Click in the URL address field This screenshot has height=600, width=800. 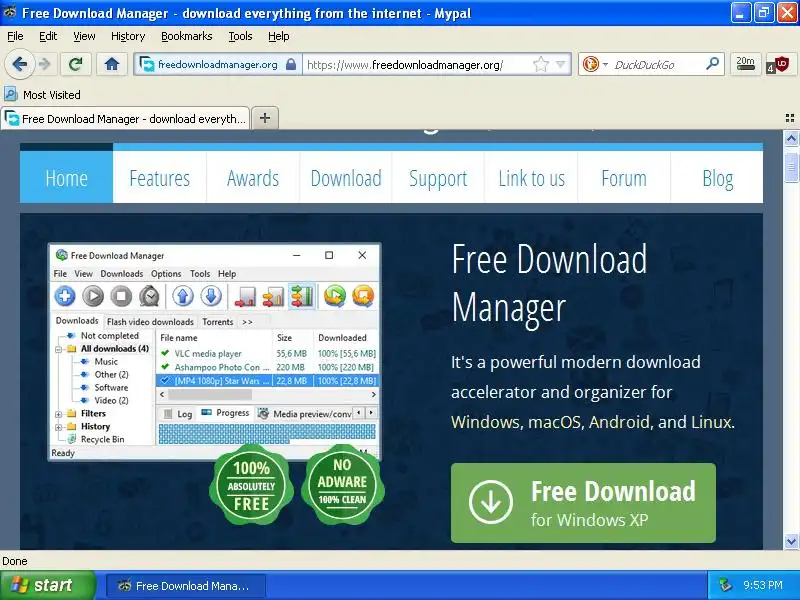(416, 65)
